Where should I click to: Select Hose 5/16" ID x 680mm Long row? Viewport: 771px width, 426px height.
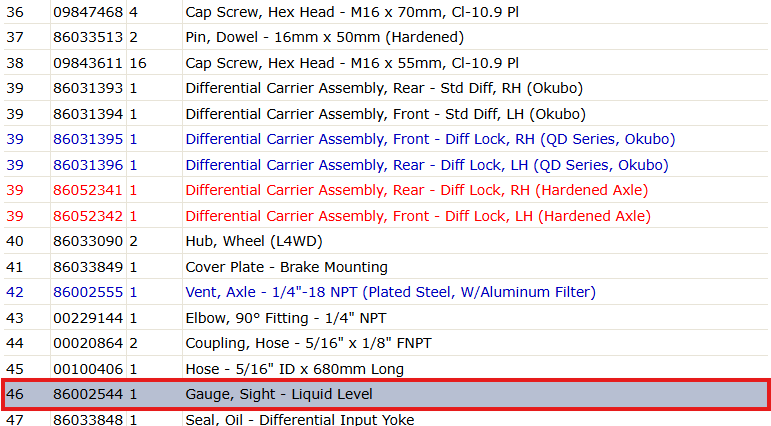[x=386, y=368]
